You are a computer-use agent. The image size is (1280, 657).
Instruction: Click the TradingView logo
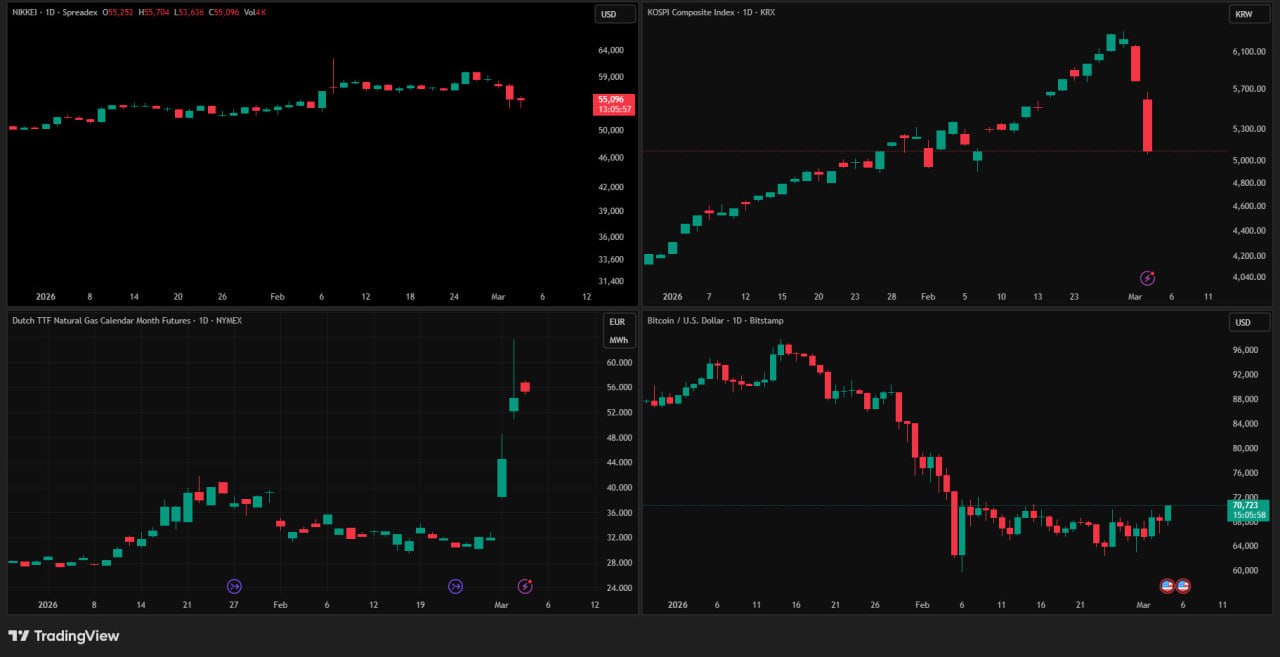(x=63, y=636)
